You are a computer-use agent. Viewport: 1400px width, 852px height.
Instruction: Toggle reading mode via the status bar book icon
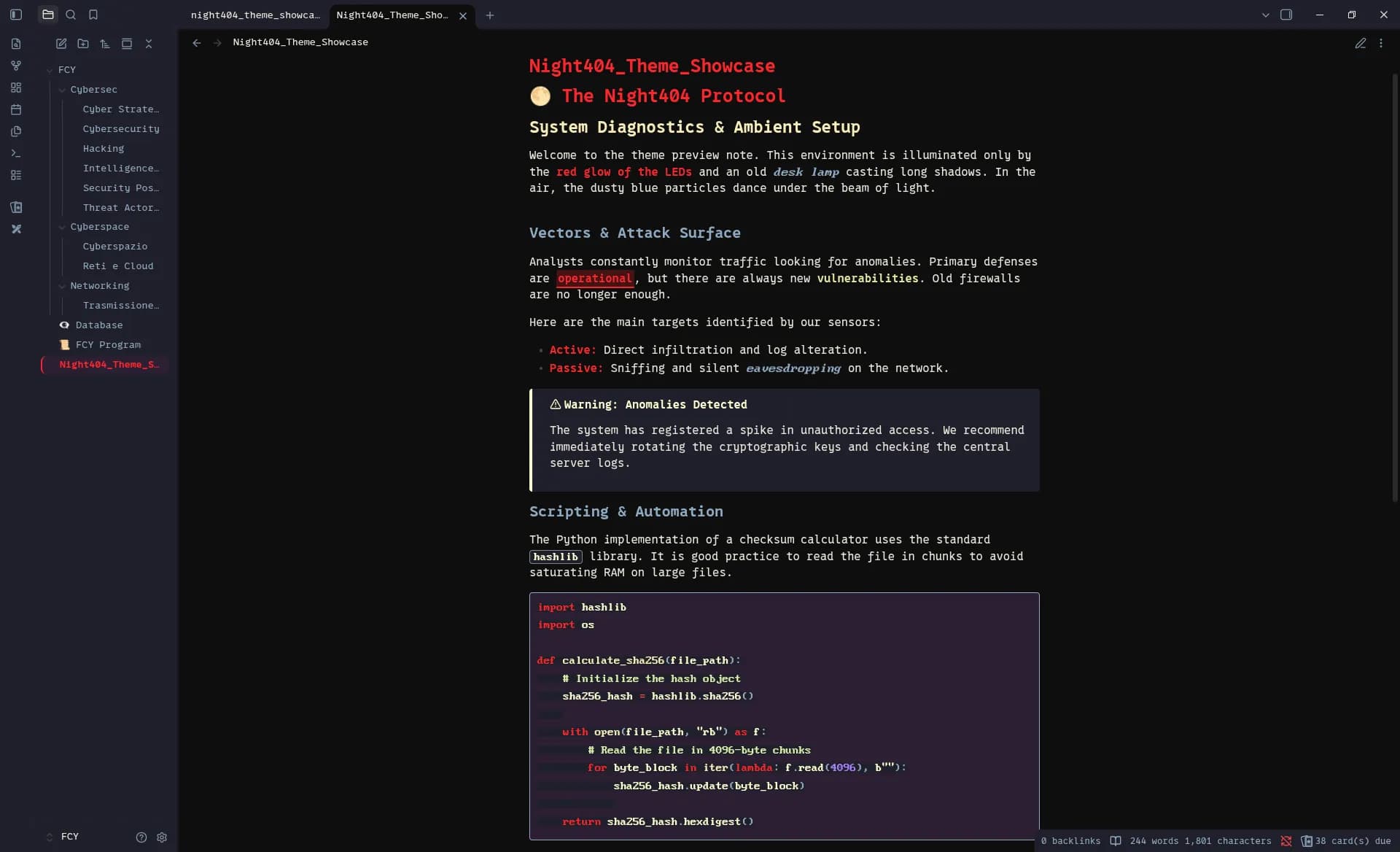point(1116,841)
